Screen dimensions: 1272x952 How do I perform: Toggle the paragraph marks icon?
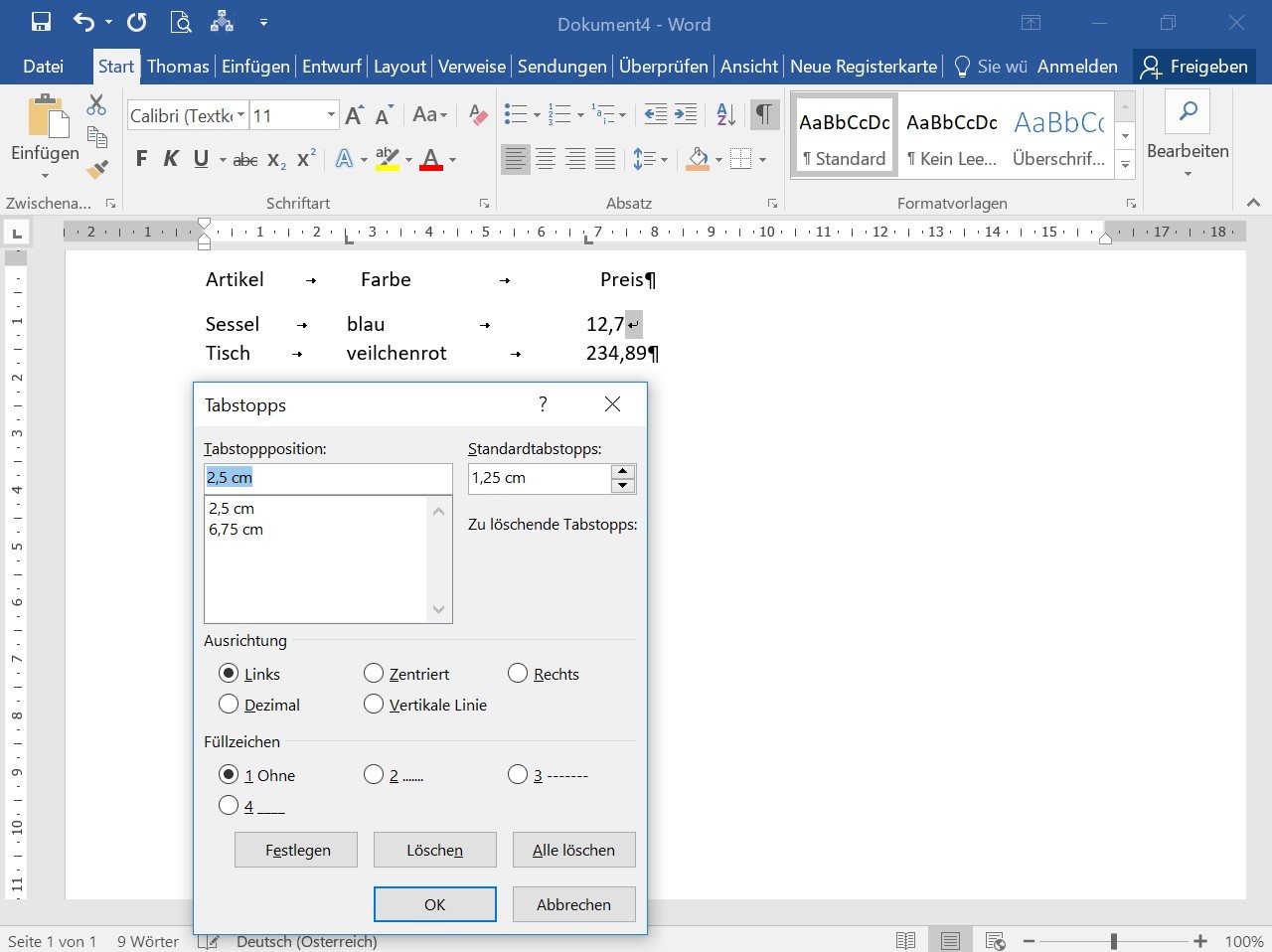coord(763,114)
